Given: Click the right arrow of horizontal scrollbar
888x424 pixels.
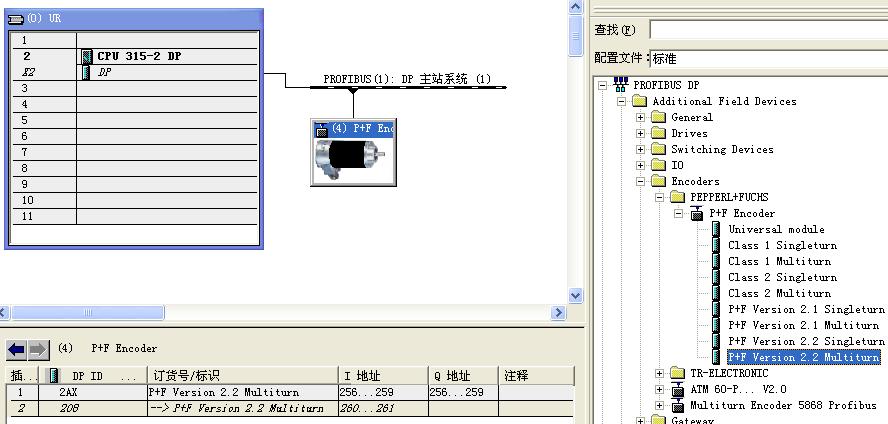Looking at the screenshot, I should pyautogui.click(x=558, y=312).
